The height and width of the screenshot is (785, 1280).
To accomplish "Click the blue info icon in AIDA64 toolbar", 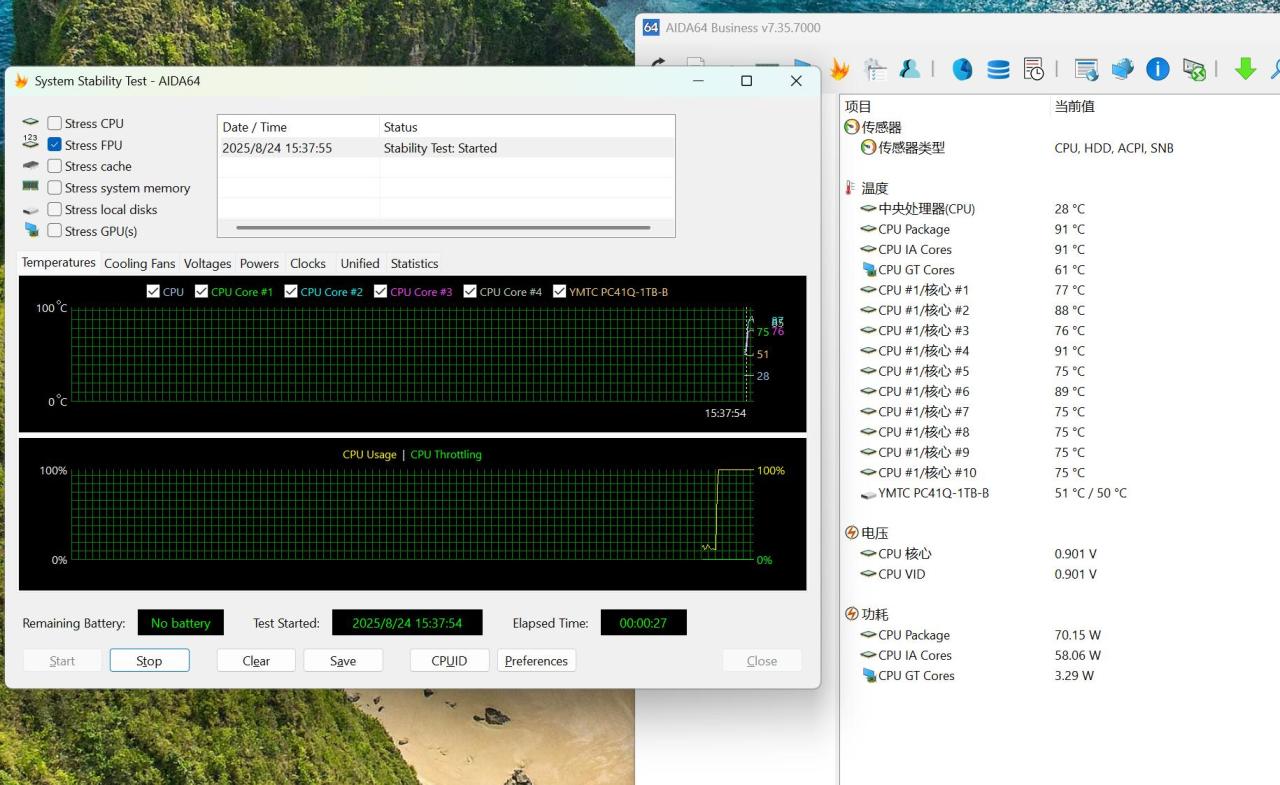I will pos(1158,69).
